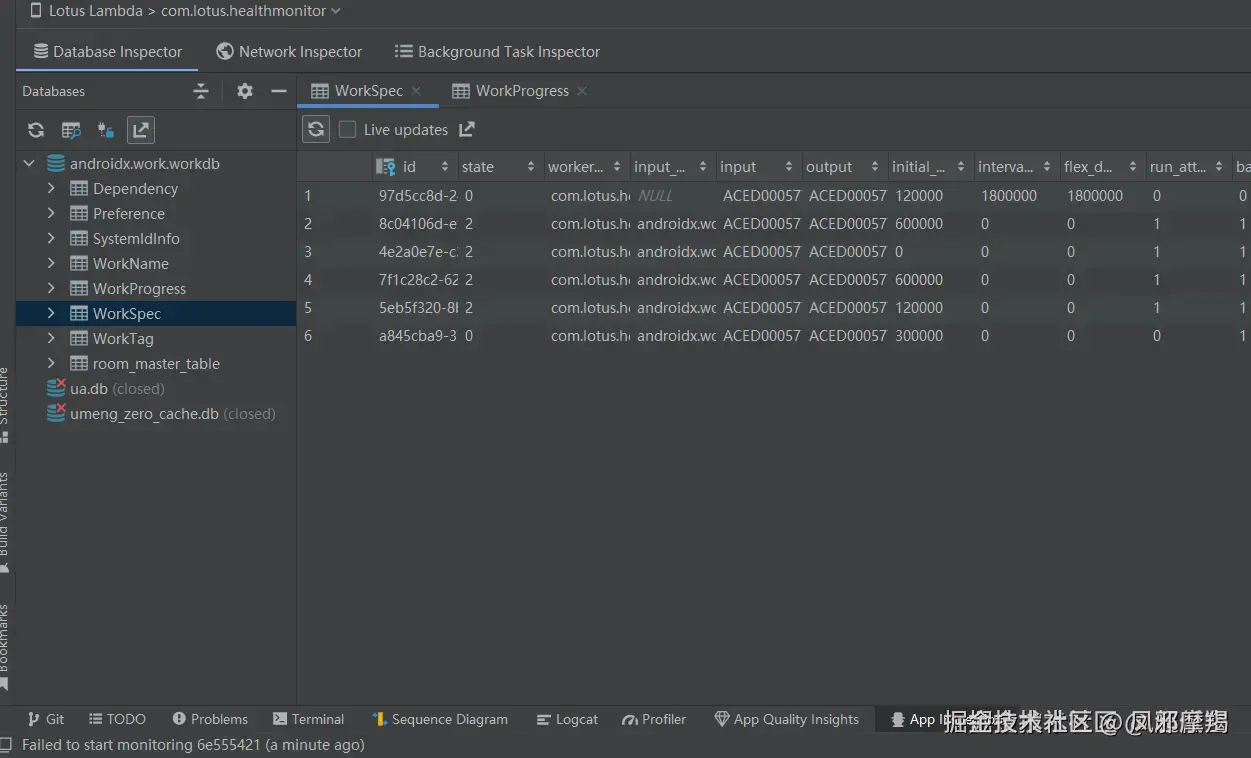The image size is (1251, 758).
Task: Click the room_master_table table icon
Action: tap(79, 364)
